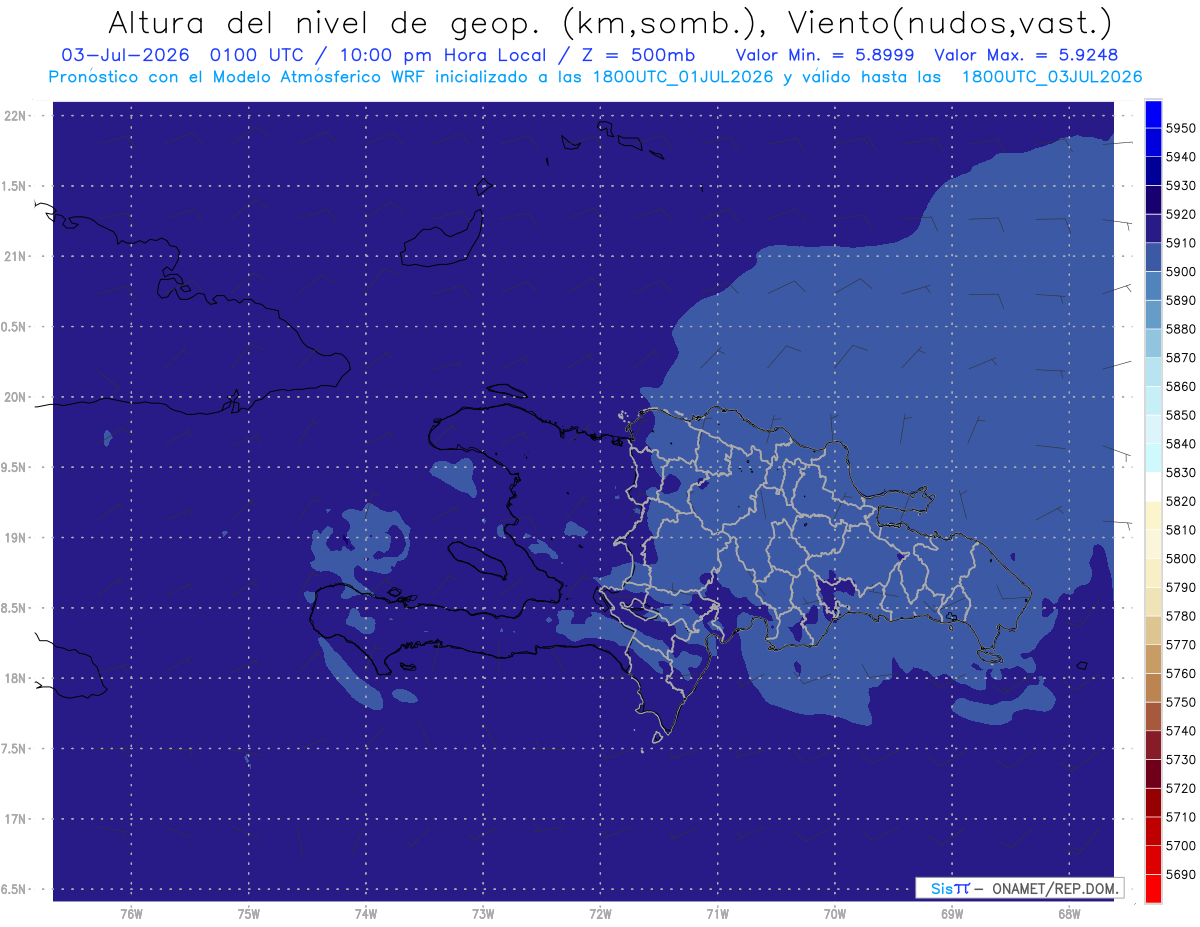The width and height of the screenshot is (1200, 927).
Task: Pick the pale yellow swatch between 5810 and 5820
Action: point(1153,515)
